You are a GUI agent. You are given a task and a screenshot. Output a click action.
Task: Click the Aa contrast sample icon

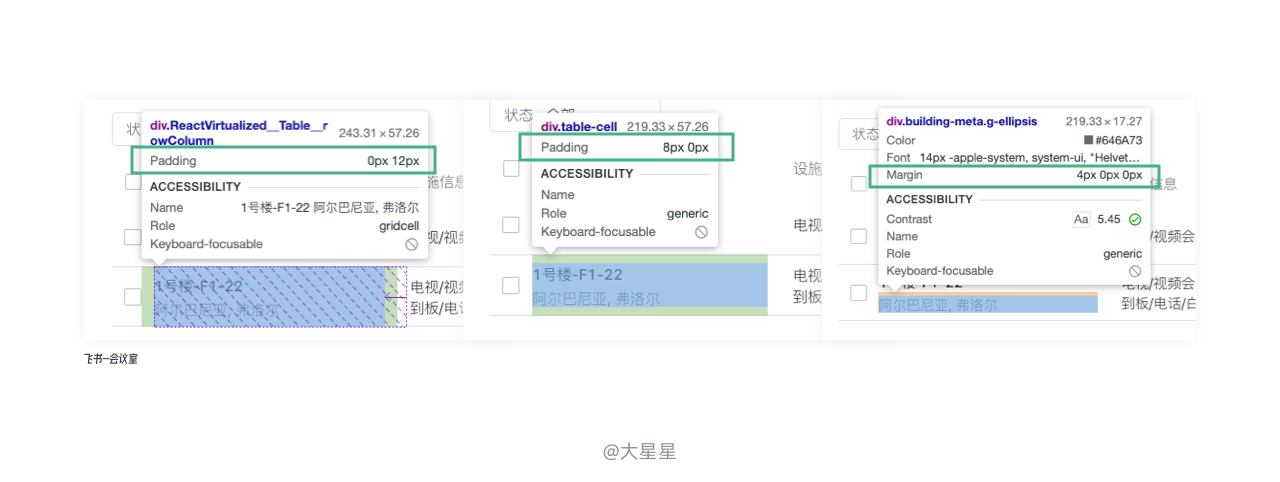coord(1081,219)
